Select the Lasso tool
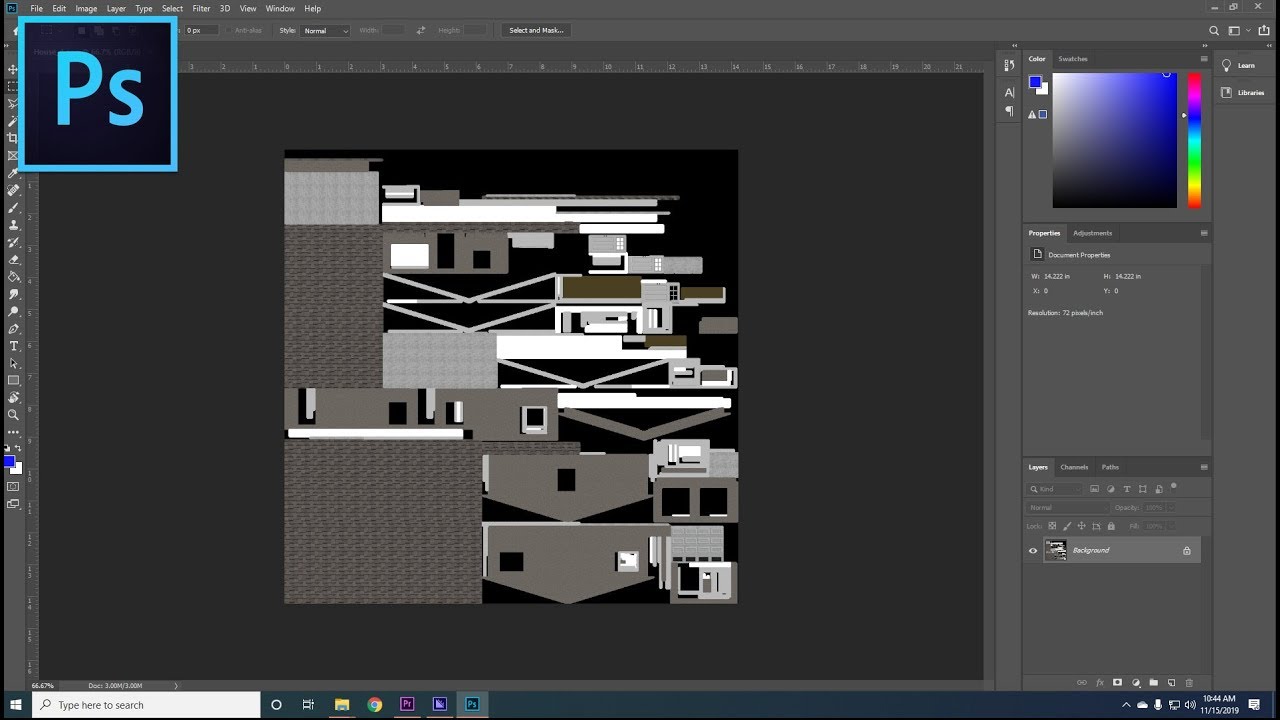Viewport: 1280px width, 720px height. pos(13,104)
